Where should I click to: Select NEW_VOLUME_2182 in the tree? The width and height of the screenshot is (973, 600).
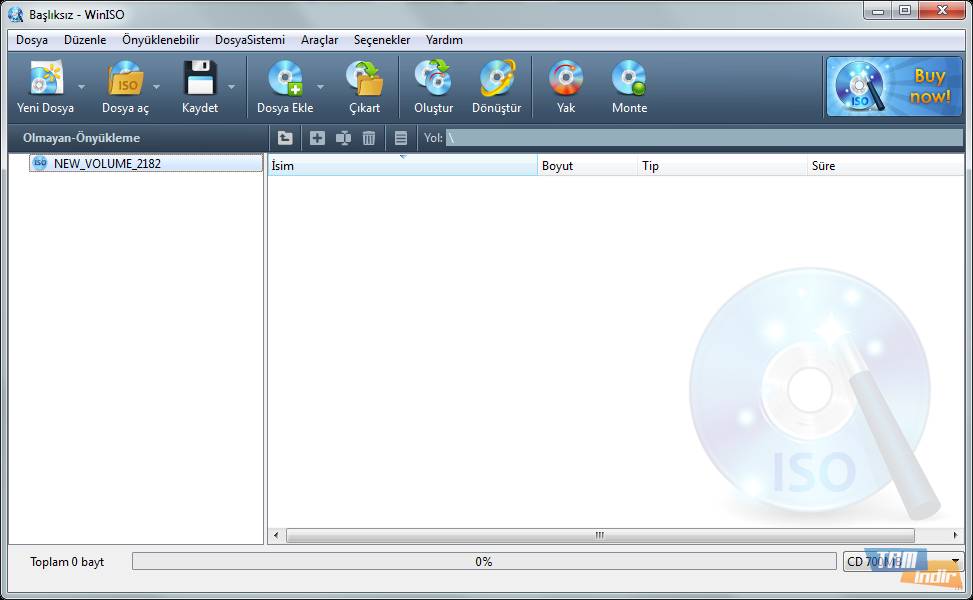[x=107, y=163]
